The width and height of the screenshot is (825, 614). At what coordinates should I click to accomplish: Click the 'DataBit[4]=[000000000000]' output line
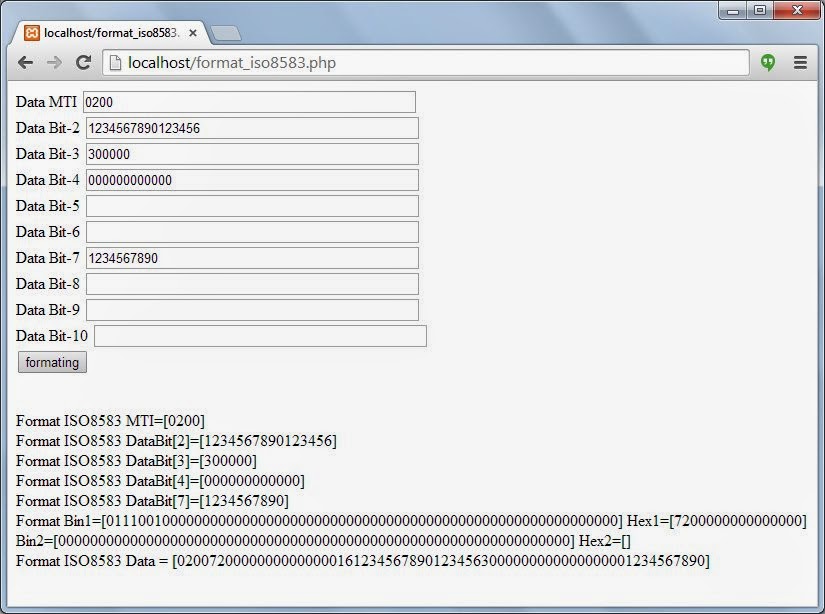[x=160, y=481]
